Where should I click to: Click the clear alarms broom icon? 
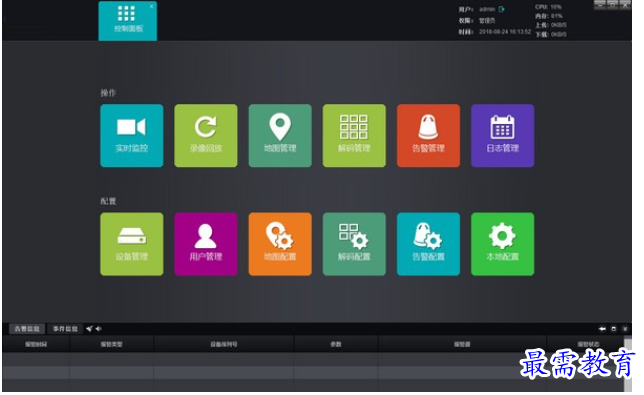[89, 328]
